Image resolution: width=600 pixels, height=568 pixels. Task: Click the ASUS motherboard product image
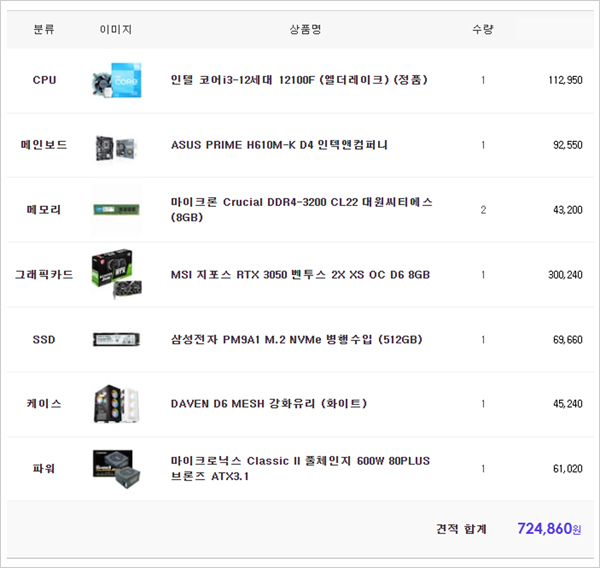point(115,145)
